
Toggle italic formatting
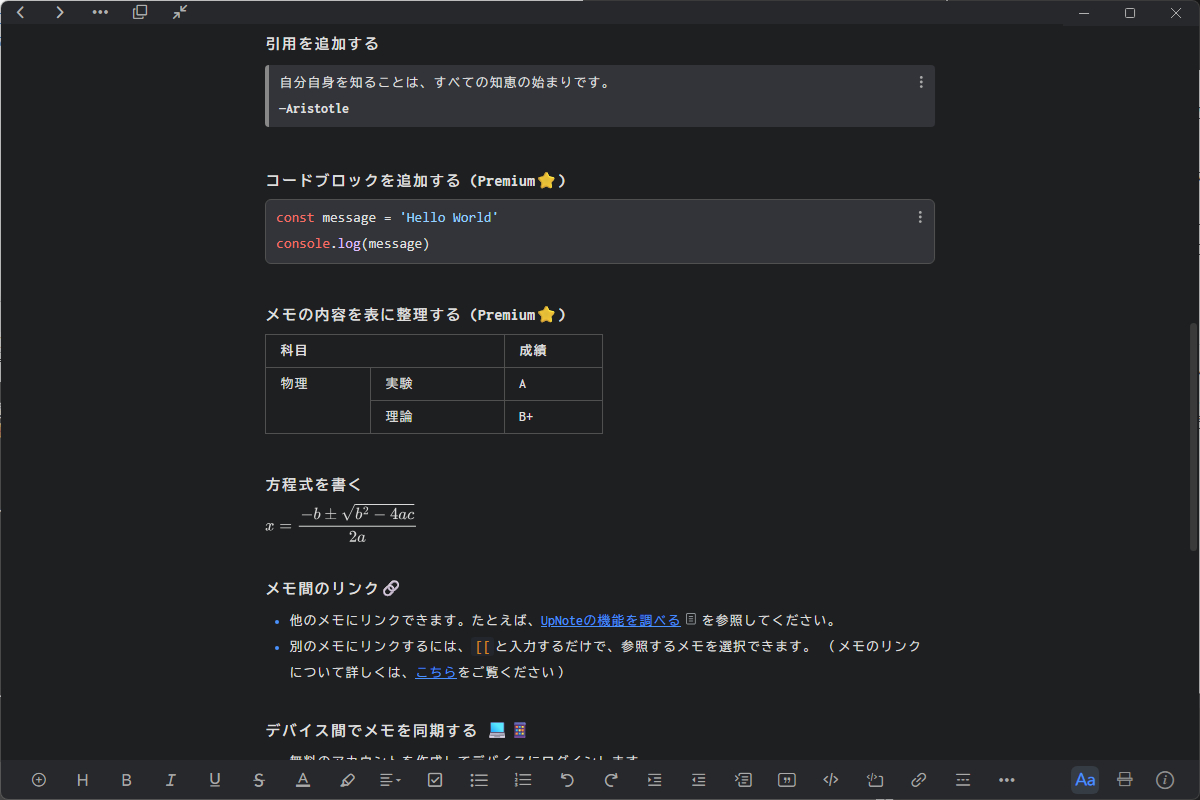(x=171, y=780)
